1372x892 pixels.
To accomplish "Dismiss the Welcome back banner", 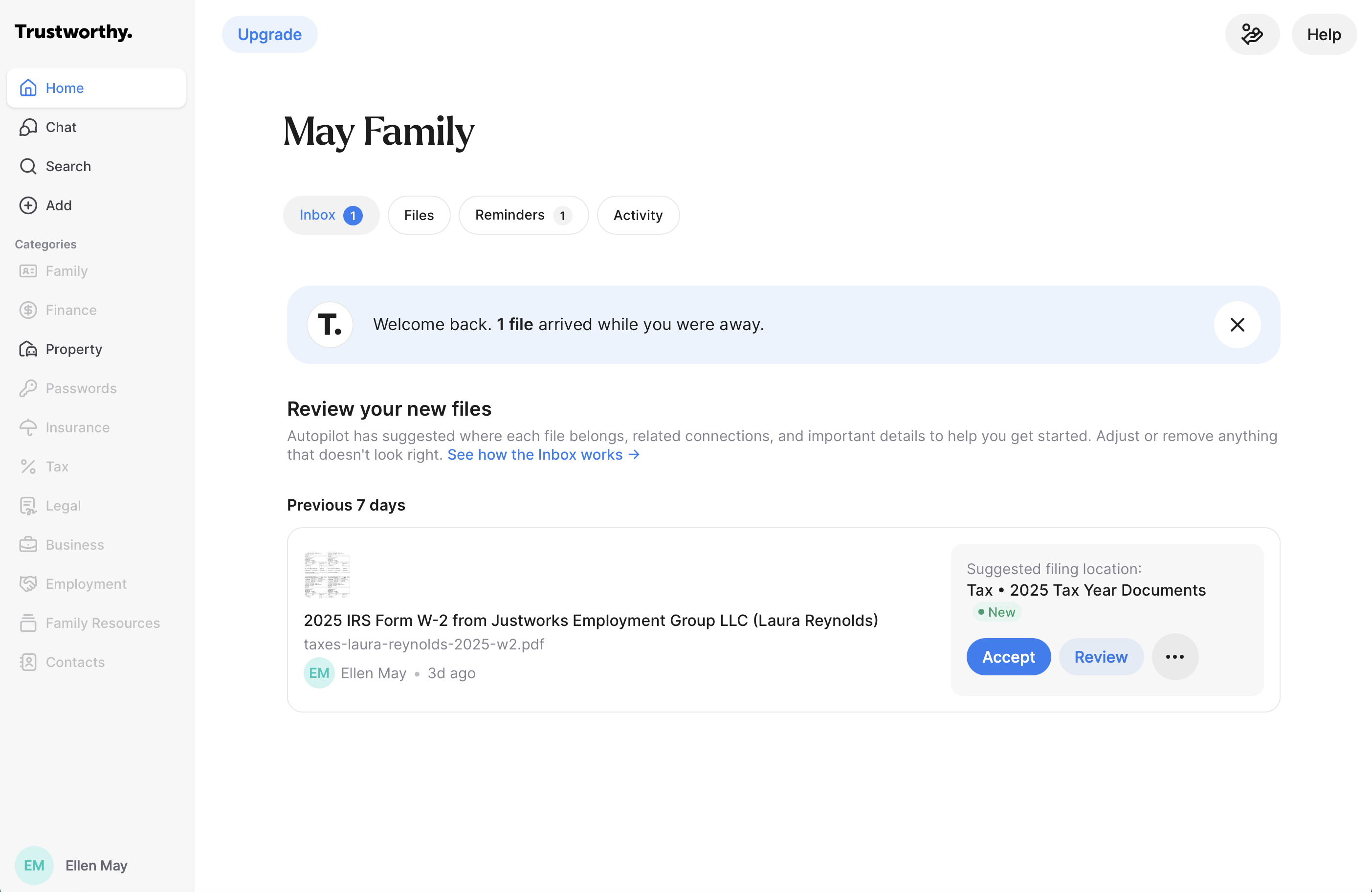I will pos(1237,325).
